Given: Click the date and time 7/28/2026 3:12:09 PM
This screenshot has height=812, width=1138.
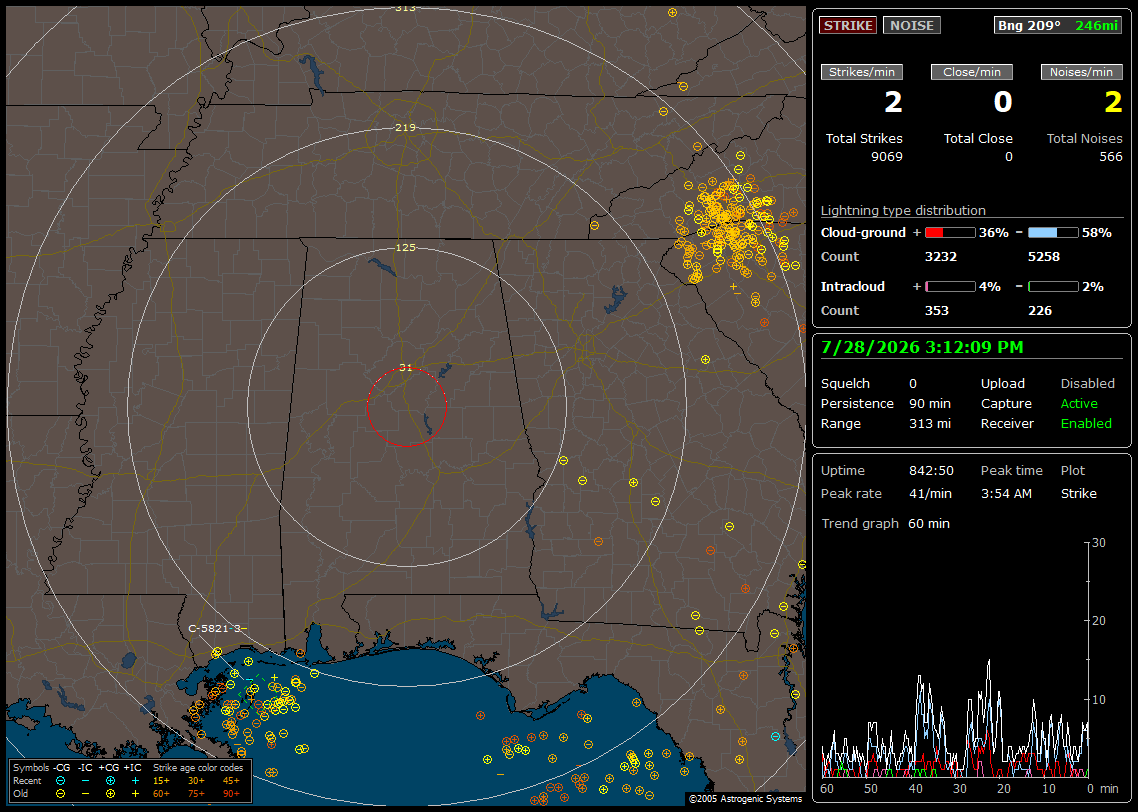Looking at the screenshot, I should (x=922, y=347).
